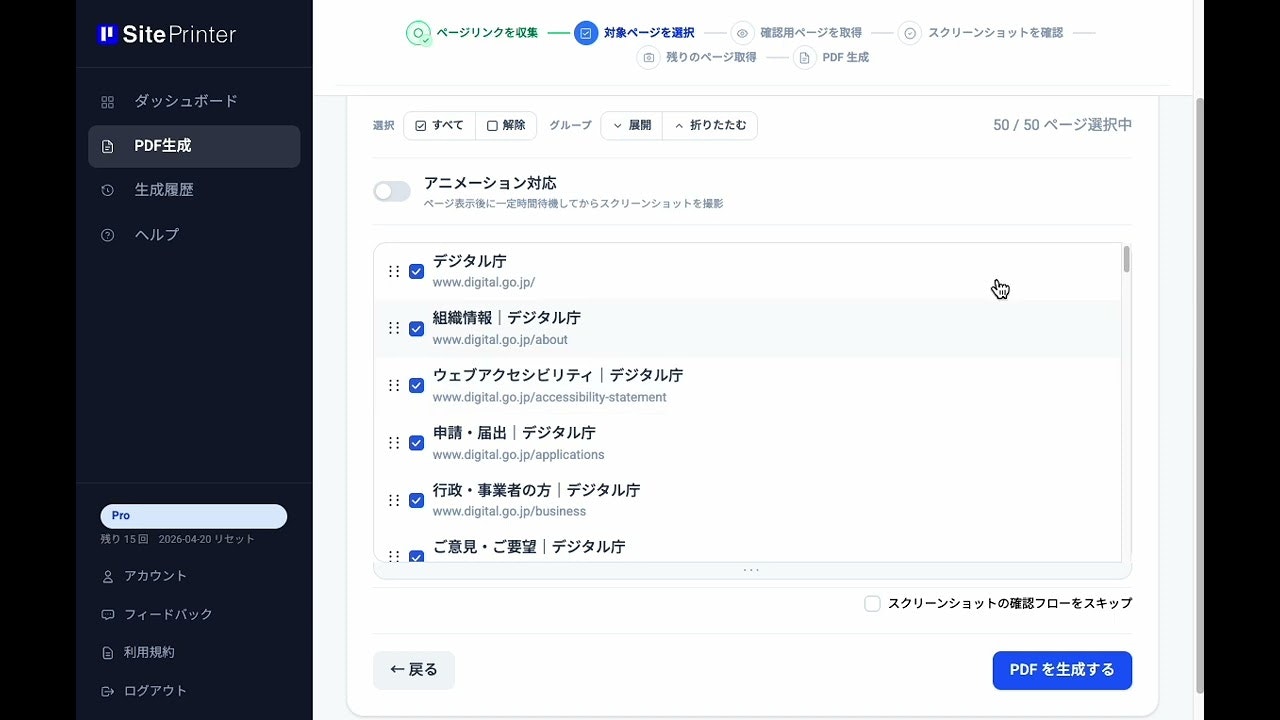1280x720 pixels.
Task: Open the フィードバック link
Action: coord(168,614)
